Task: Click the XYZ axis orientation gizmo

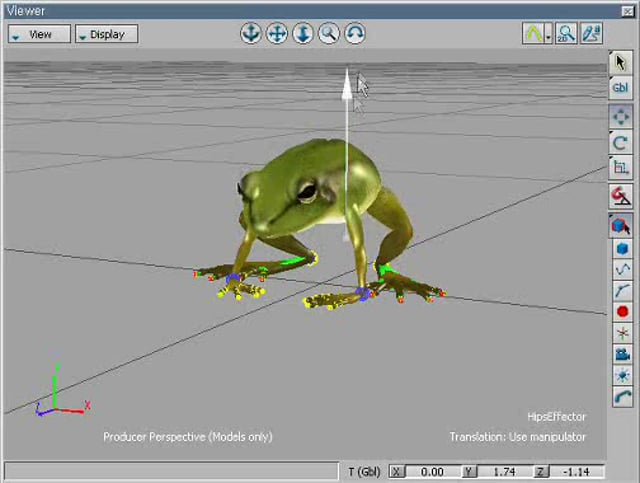Action: [x=62, y=390]
